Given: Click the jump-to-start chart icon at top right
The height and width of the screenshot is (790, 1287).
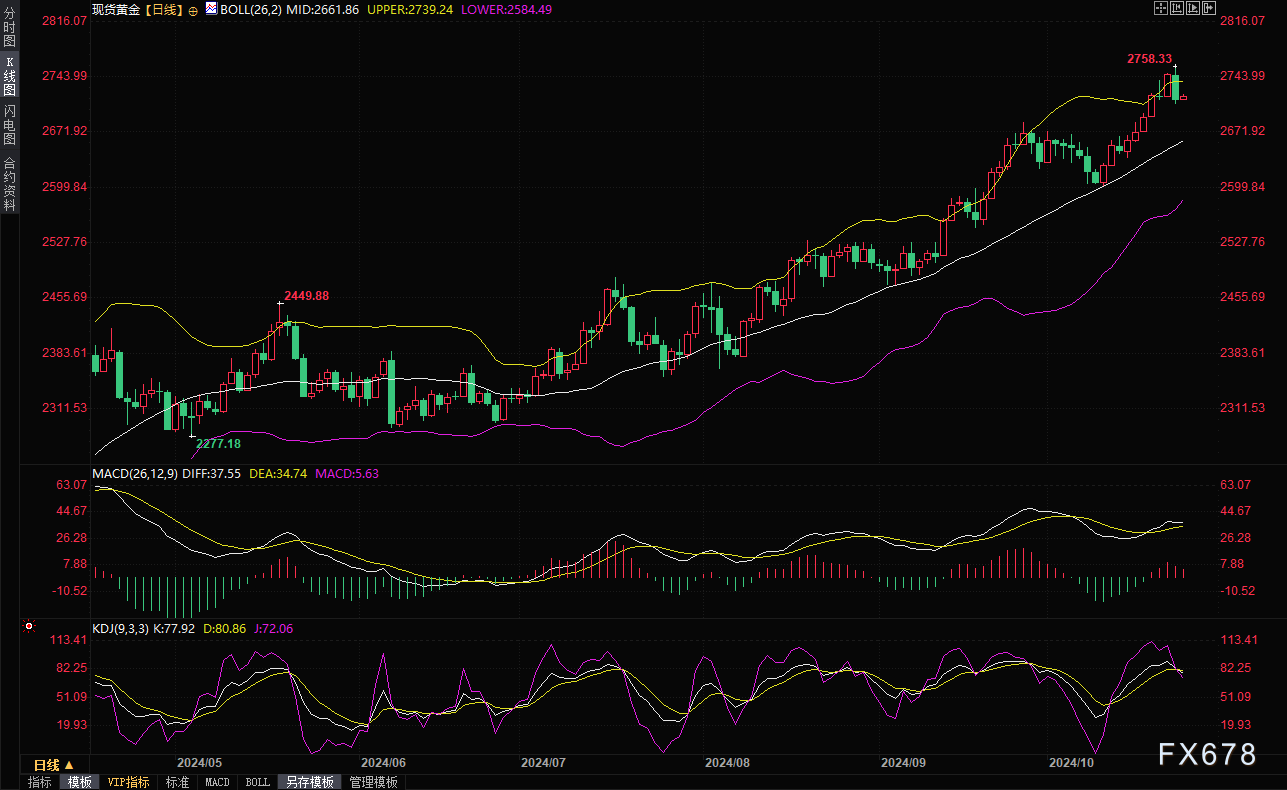Looking at the screenshot, I should [1177, 8].
